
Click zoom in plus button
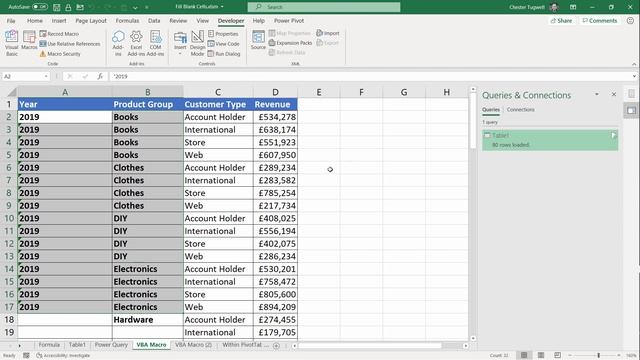[619, 356]
